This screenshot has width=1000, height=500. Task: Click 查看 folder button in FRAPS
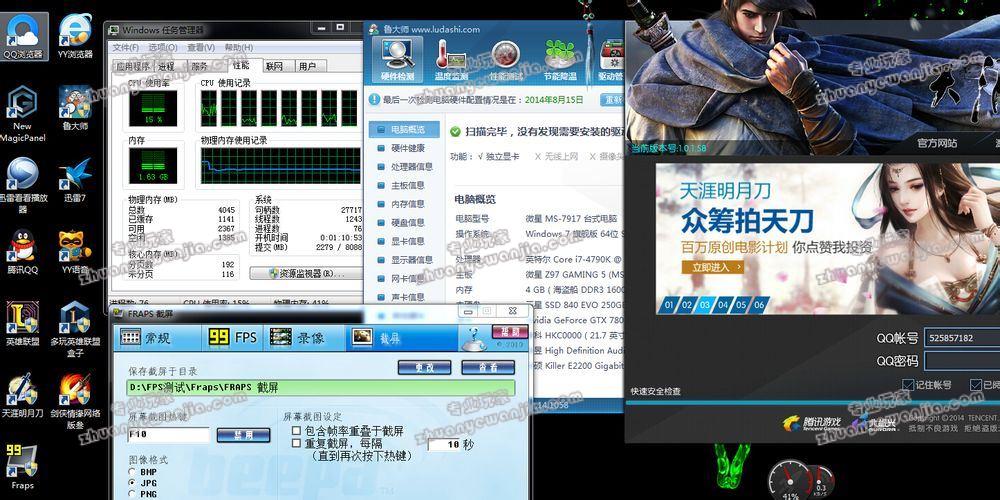pyautogui.click(x=488, y=368)
